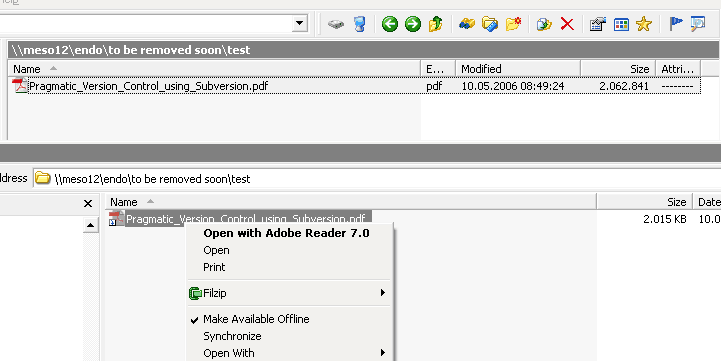Click the copy files toolbar icon
This screenshot has height=361, width=721.
(x=544, y=24)
